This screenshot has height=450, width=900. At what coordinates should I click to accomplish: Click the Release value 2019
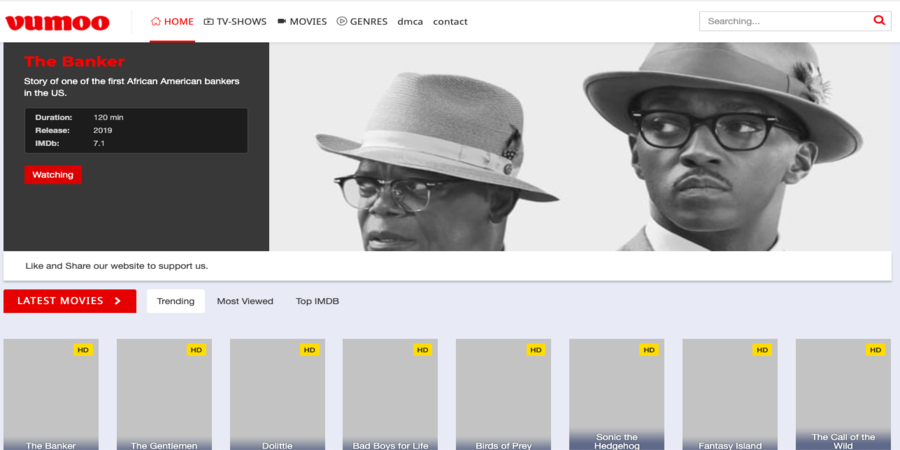point(103,130)
